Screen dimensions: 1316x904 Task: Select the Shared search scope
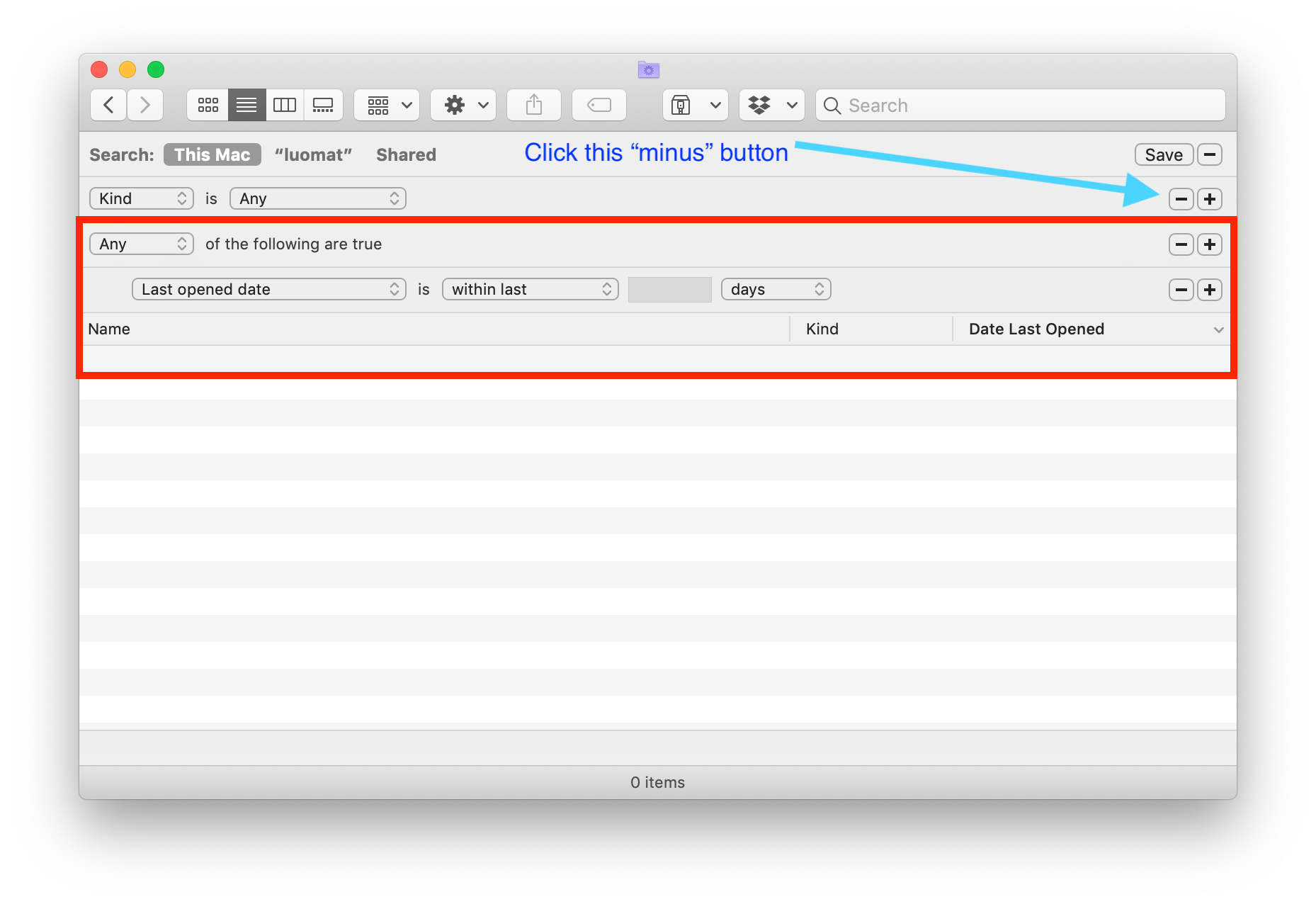(406, 155)
